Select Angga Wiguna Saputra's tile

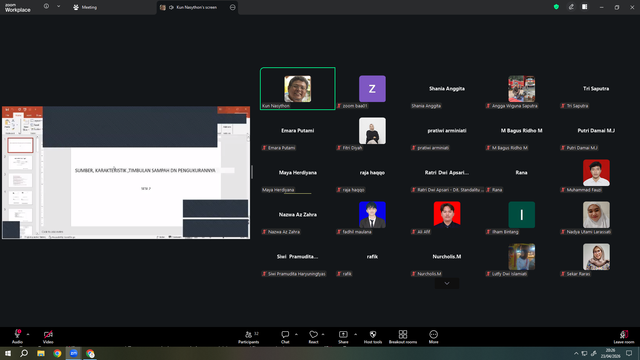521,89
